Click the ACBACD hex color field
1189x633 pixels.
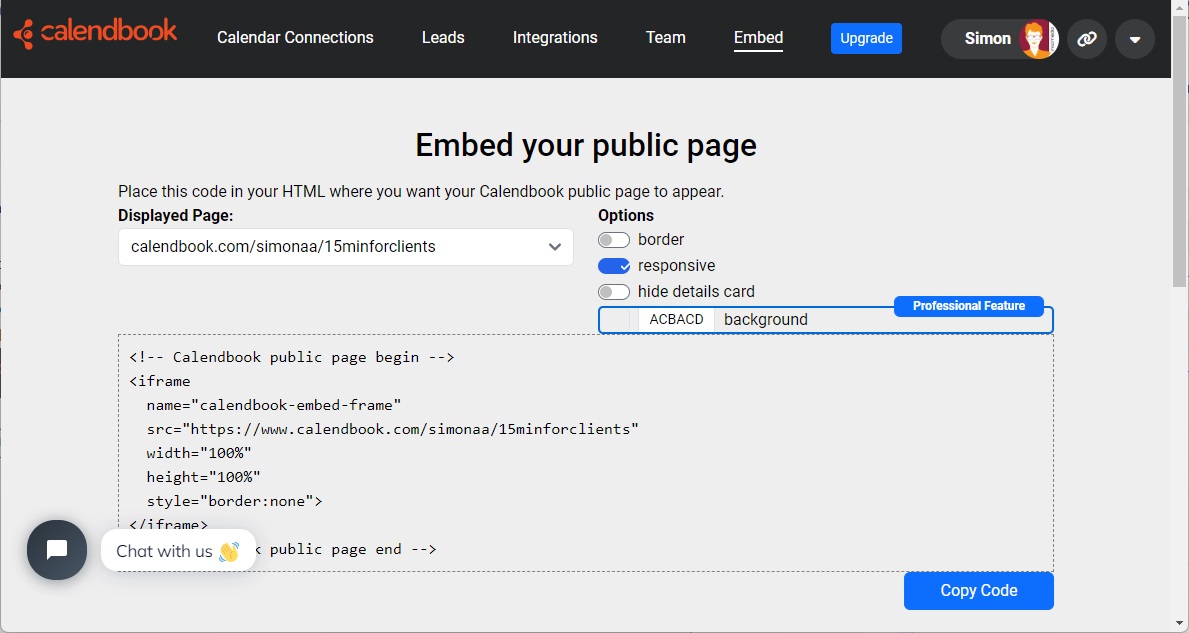676,320
